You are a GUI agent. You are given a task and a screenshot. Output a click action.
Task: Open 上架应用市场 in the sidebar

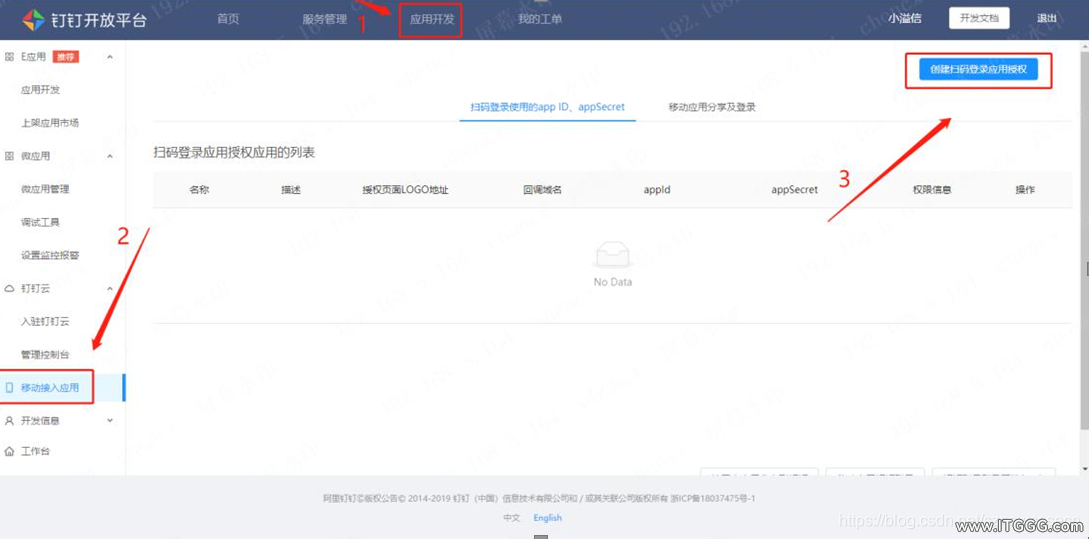(x=50, y=123)
